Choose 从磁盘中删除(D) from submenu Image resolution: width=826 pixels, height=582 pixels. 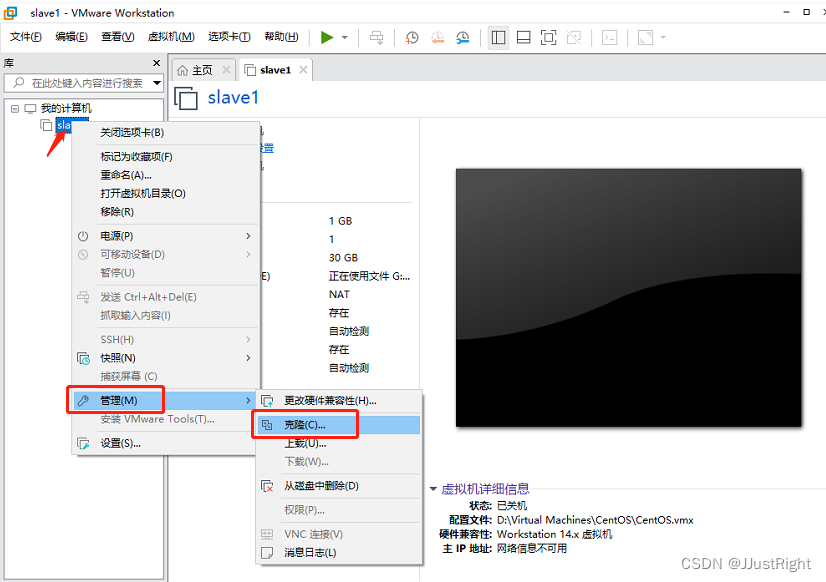339,486
